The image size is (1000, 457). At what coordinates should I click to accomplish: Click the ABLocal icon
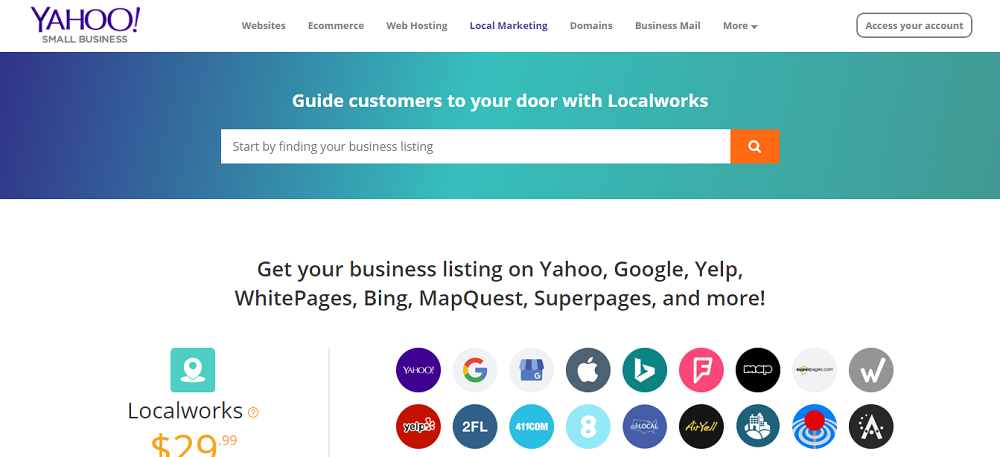(645, 426)
